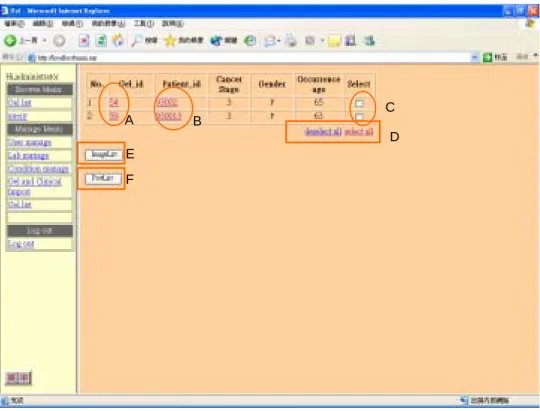Click the select all link
Image resolution: width=540 pixels, height=411 pixels.
(x=359, y=132)
